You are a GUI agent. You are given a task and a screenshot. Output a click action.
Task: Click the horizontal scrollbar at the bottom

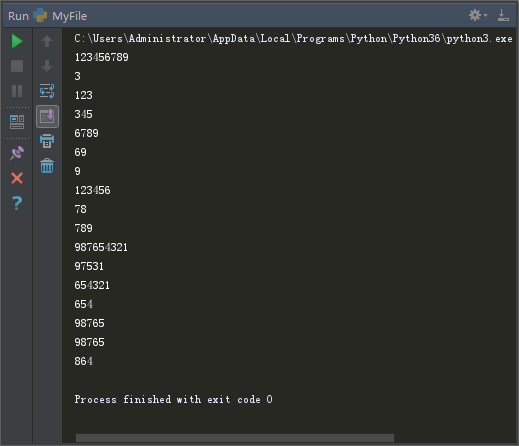tap(235, 438)
